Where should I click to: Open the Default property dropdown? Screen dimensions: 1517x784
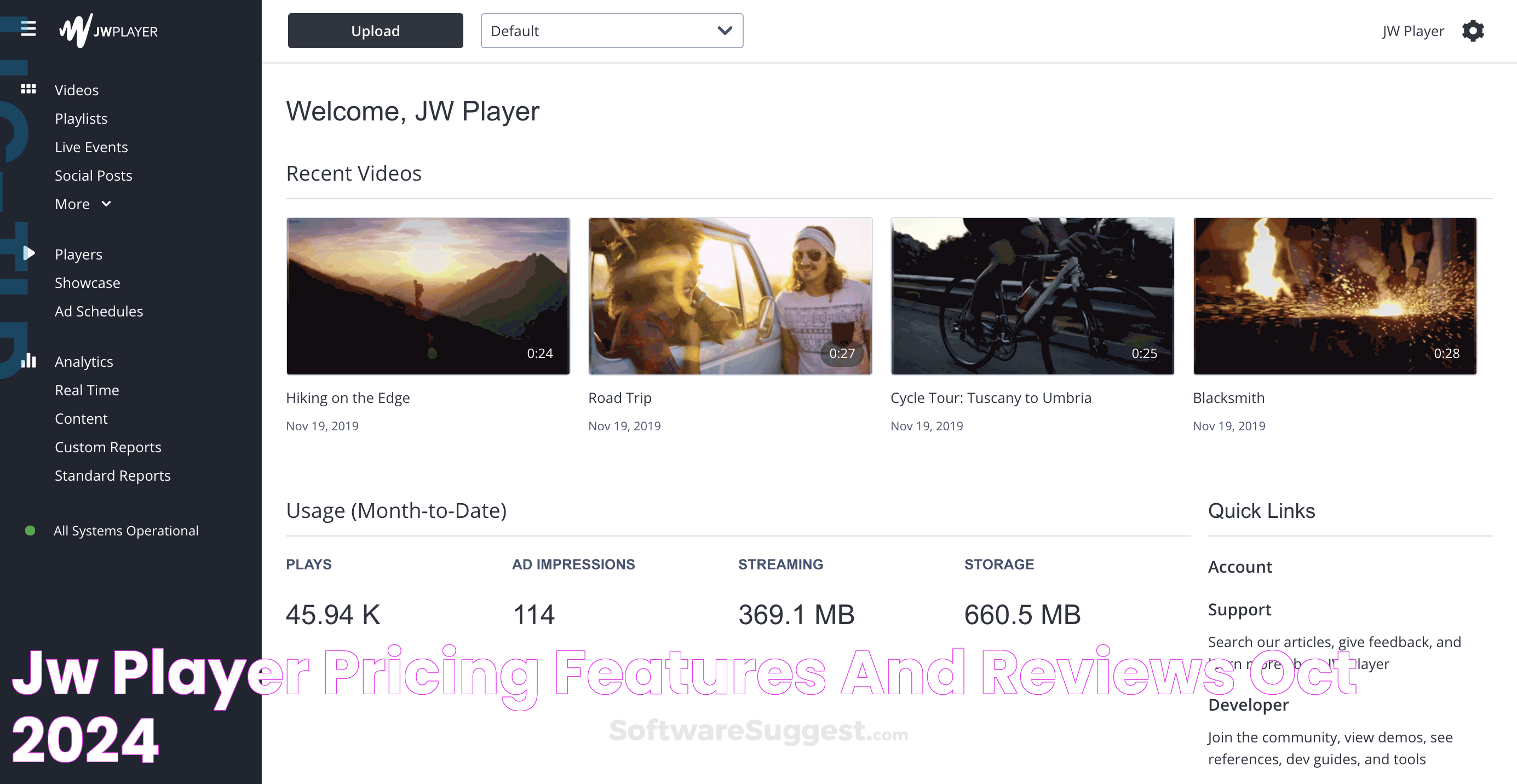pos(611,31)
